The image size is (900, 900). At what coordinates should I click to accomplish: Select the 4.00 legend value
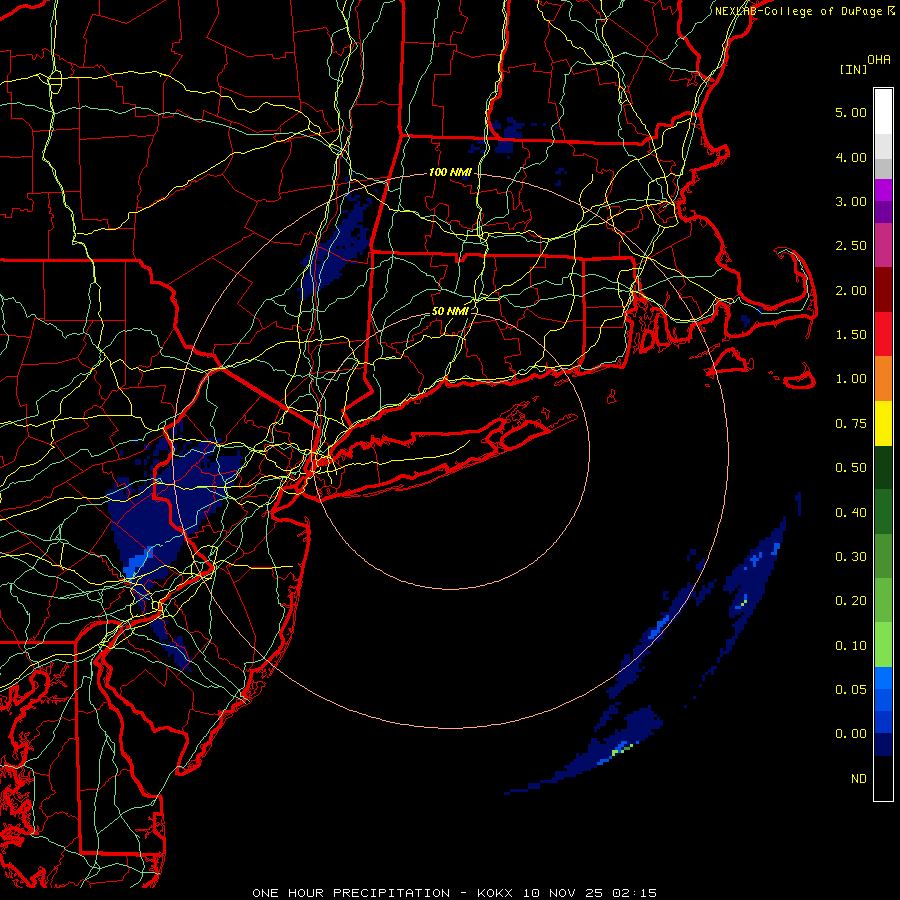pyautogui.click(x=851, y=157)
